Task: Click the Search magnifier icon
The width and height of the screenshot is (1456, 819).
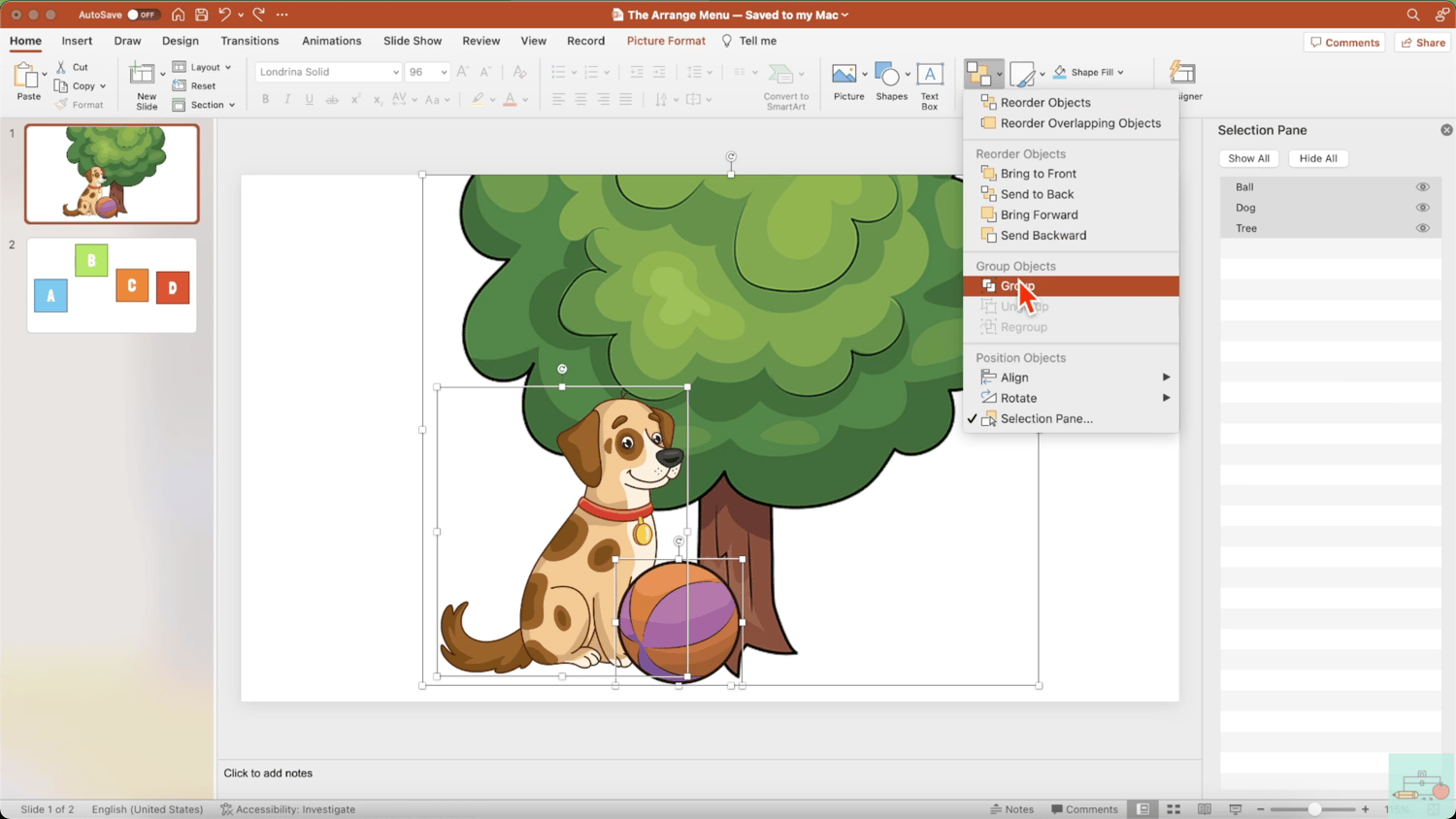Action: (1413, 15)
